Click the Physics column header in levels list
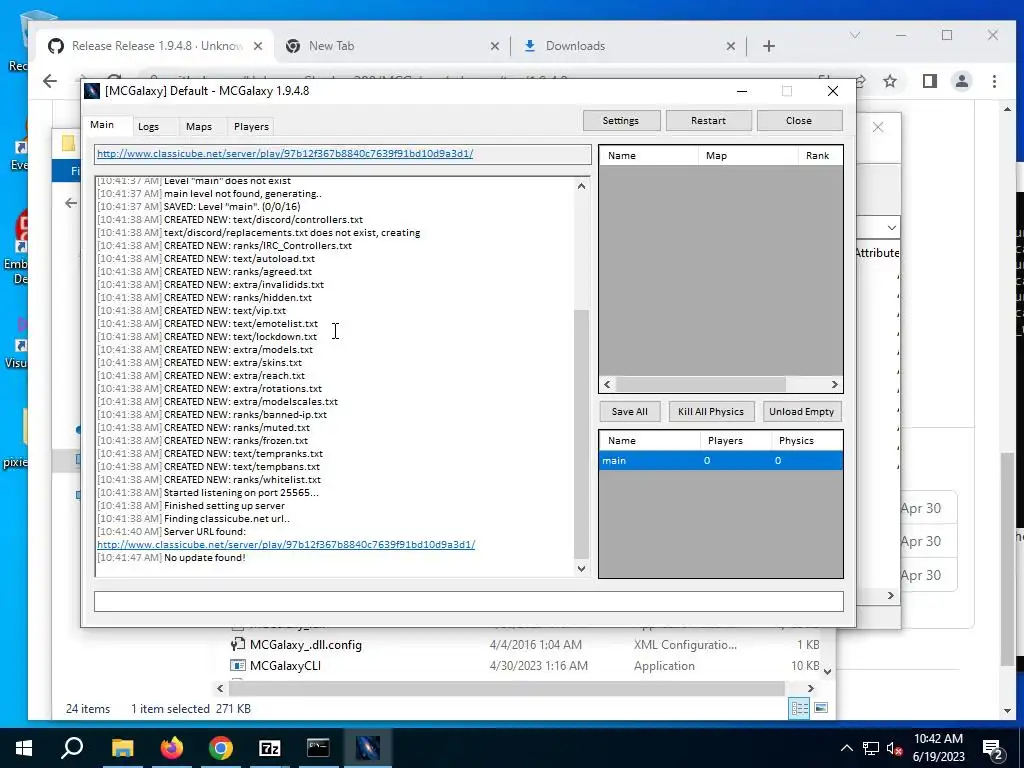The height and width of the screenshot is (768, 1024). (807, 441)
